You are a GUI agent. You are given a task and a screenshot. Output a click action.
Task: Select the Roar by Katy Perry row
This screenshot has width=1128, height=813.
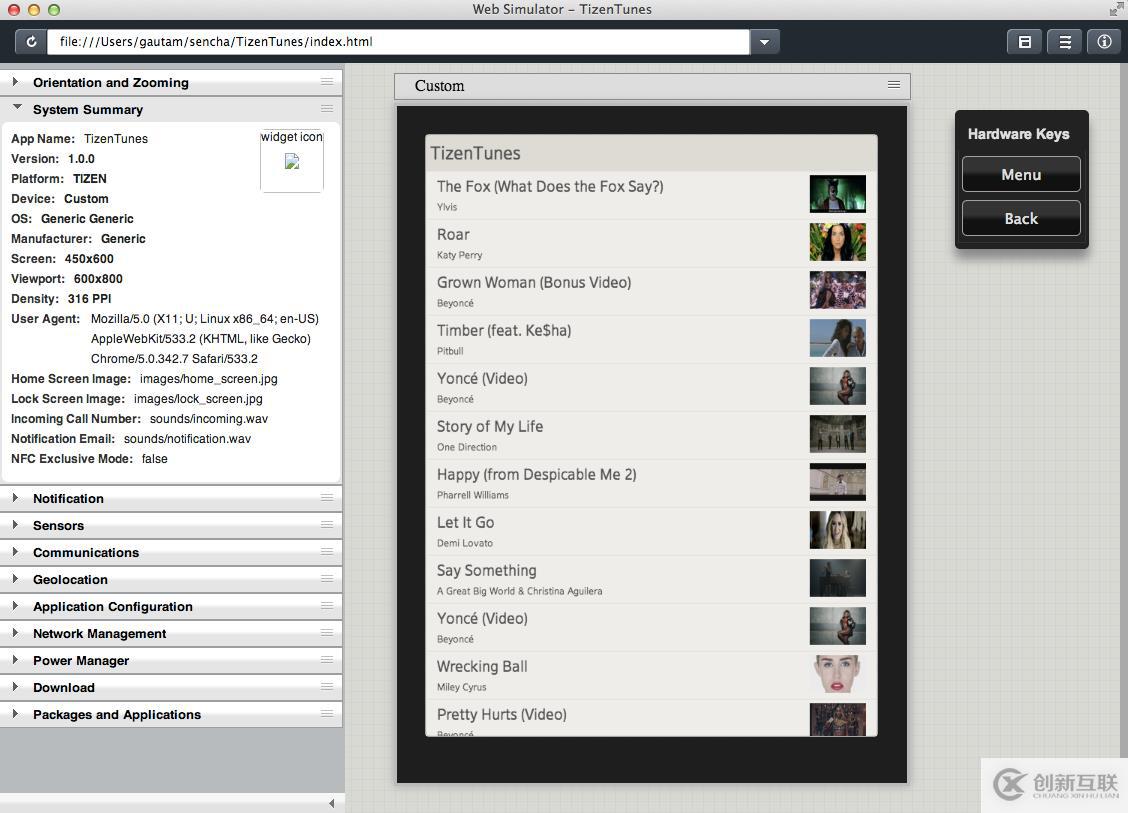pos(651,243)
